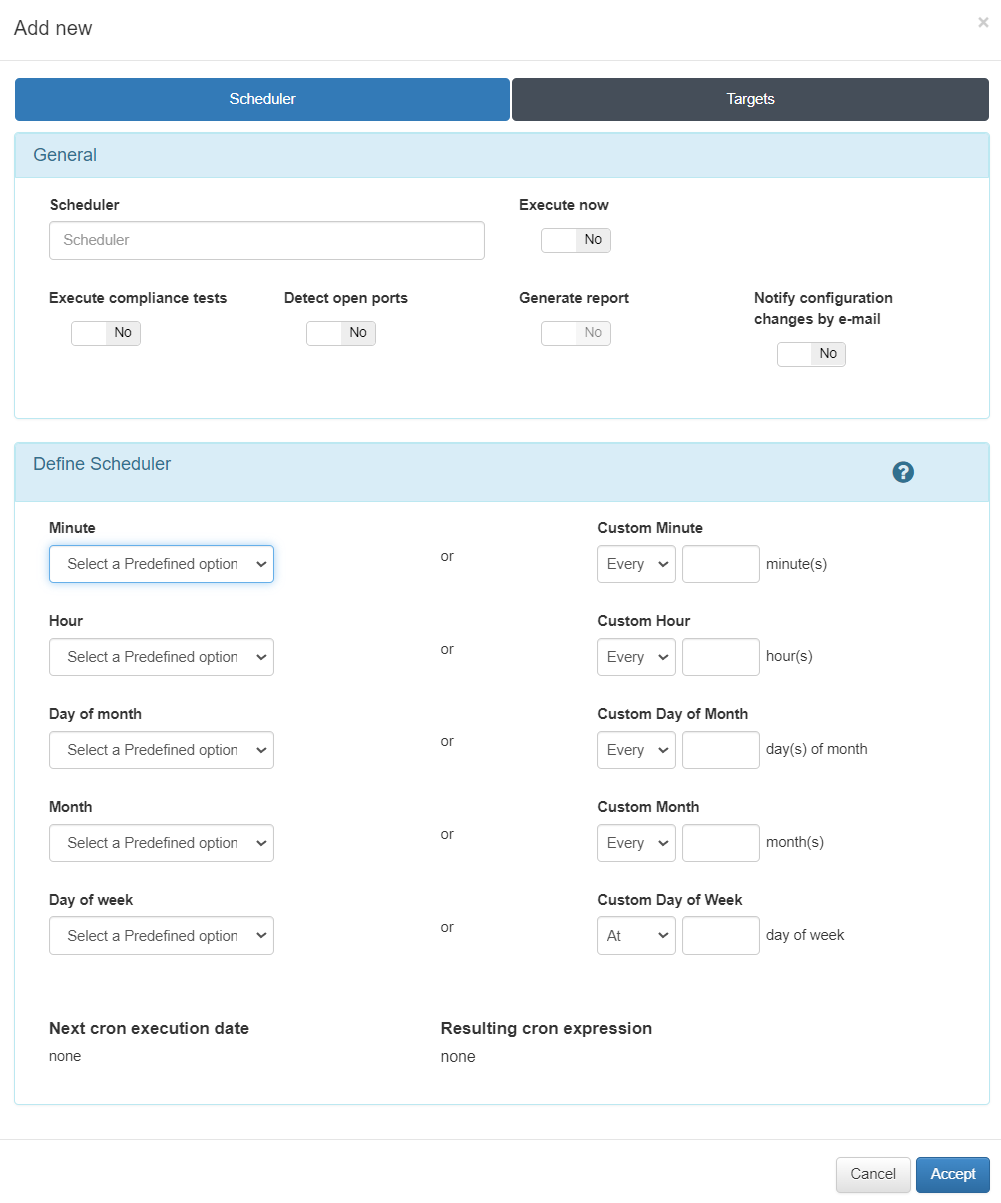Turn on Detect open ports switch

(x=341, y=333)
